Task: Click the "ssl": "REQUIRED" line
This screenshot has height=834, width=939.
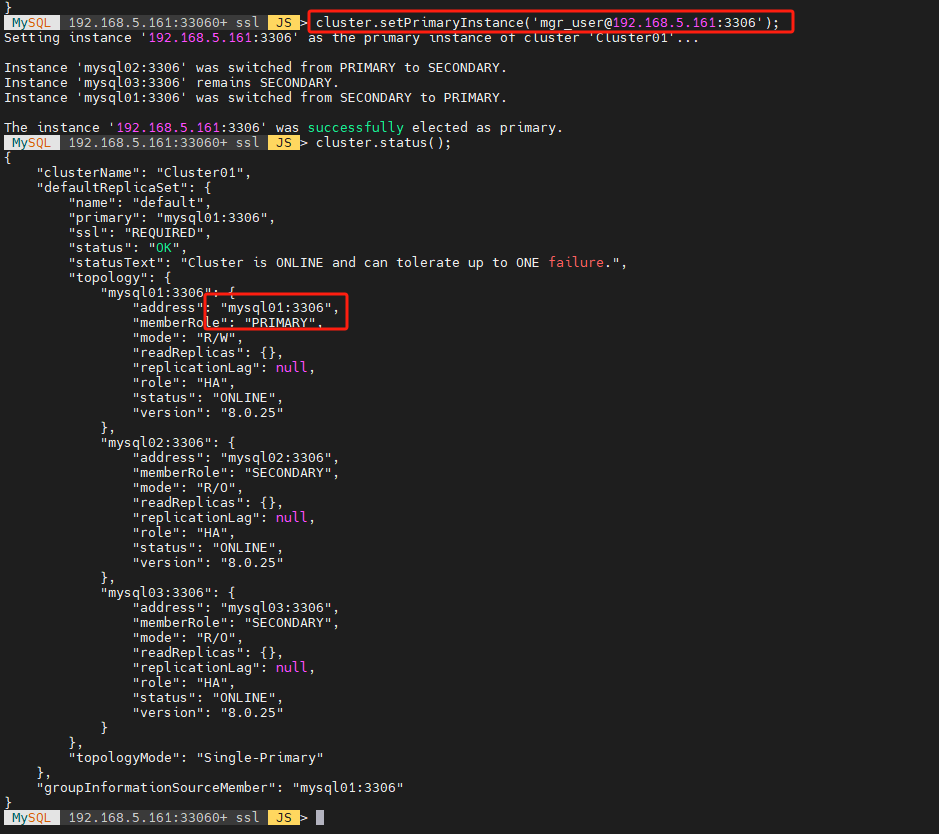Action: point(140,233)
